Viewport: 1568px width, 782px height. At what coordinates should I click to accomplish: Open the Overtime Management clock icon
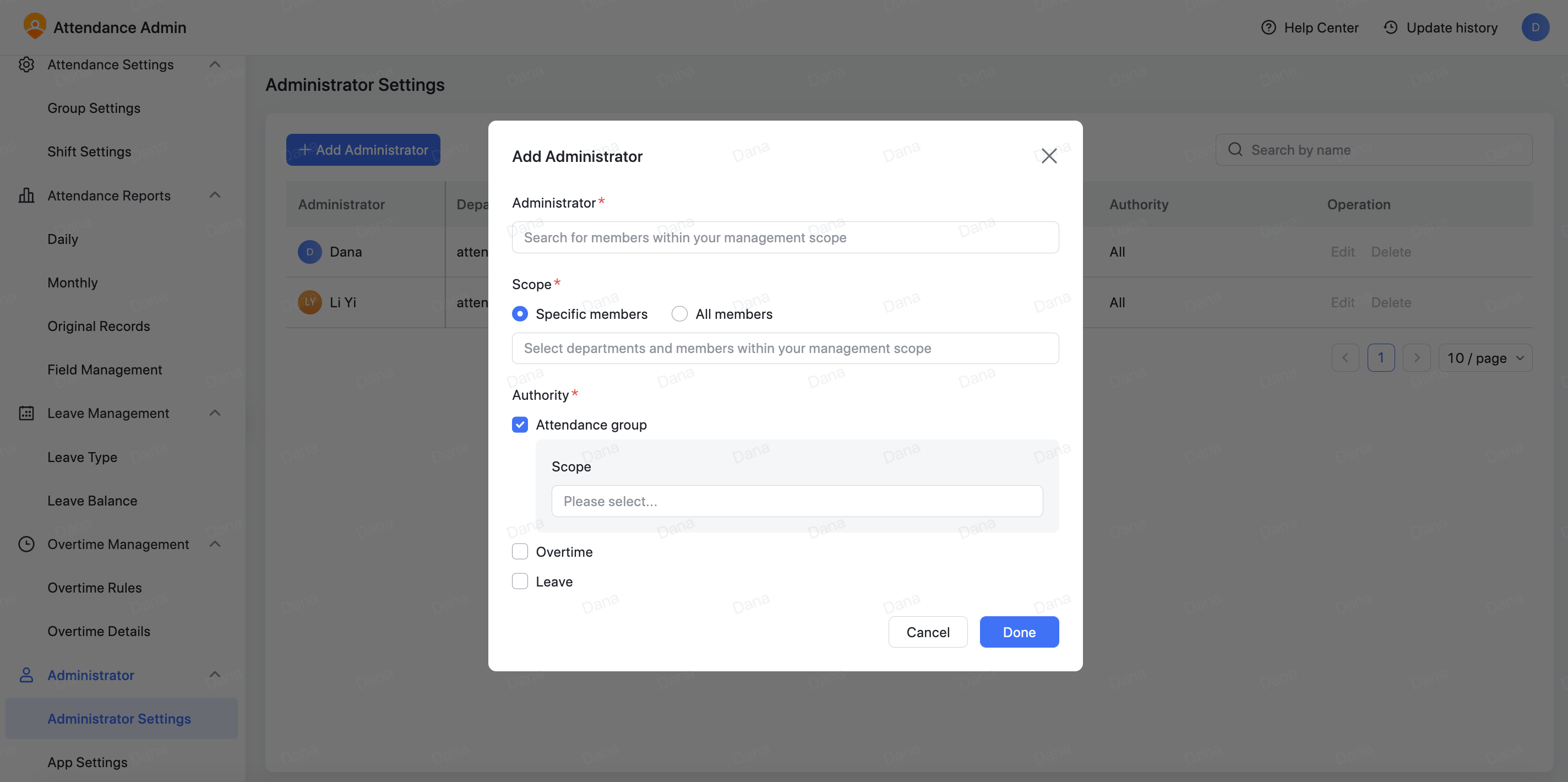pyautogui.click(x=27, y=544)
